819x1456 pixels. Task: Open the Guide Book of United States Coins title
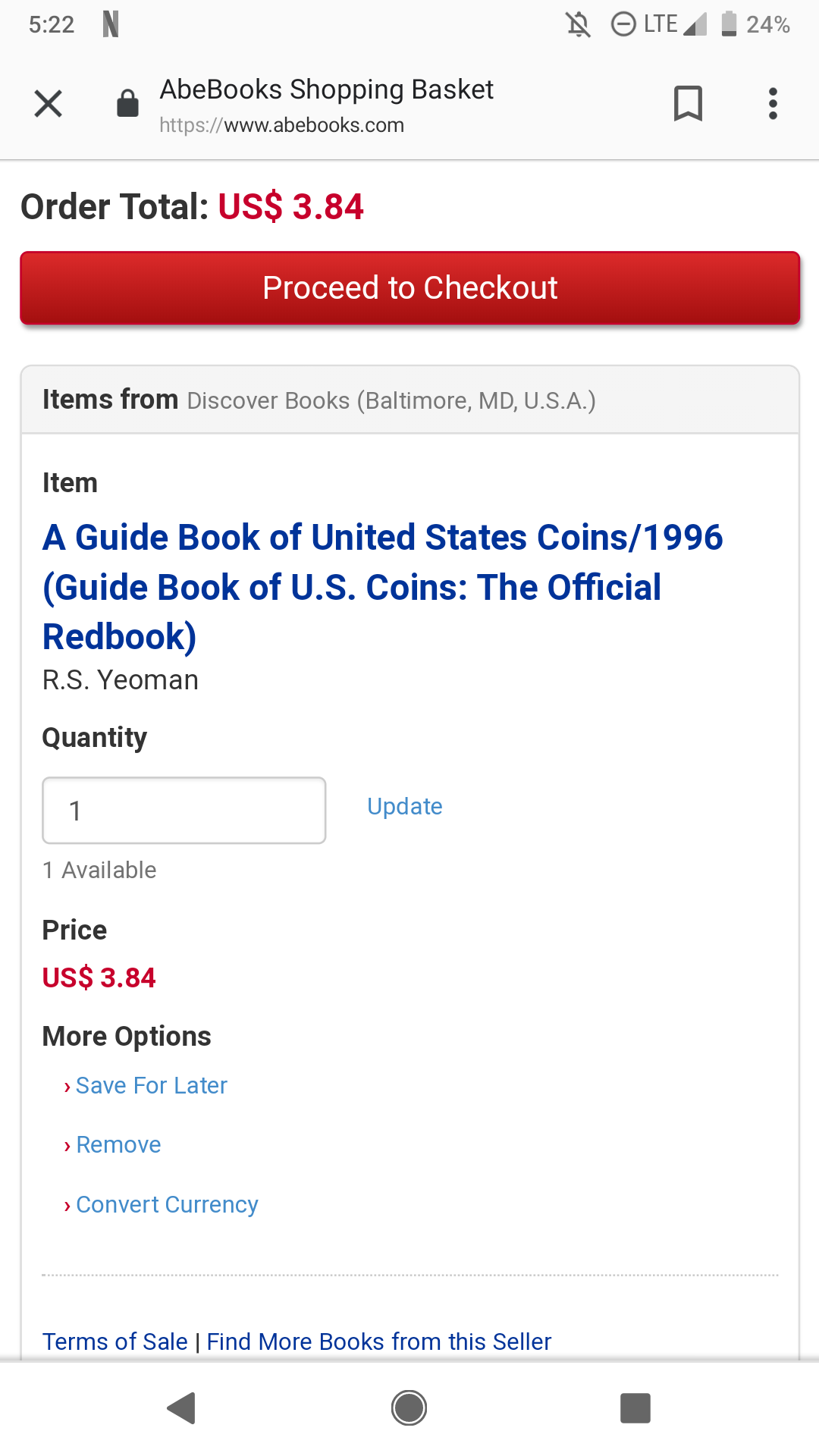click(383, 587)
